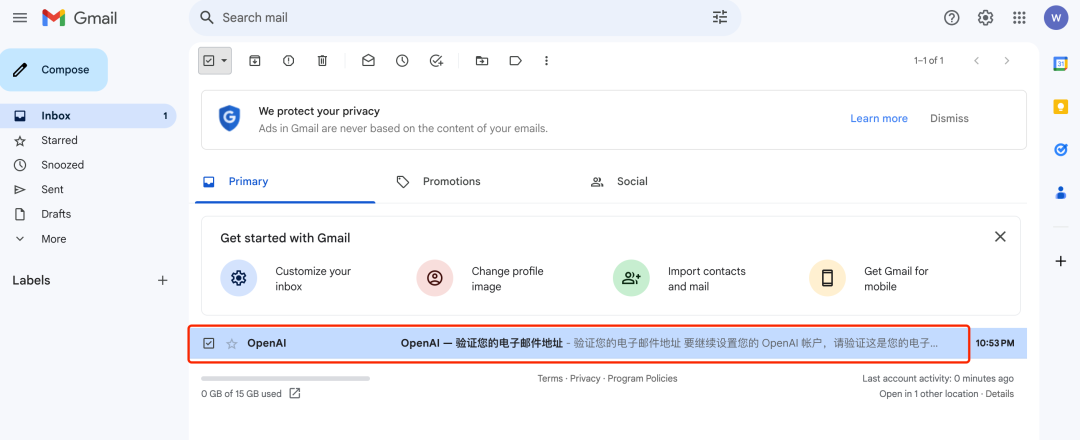Delete selected email with trash icon
1080x440 pixels.
pyautogui.click(x=322, y=61)
